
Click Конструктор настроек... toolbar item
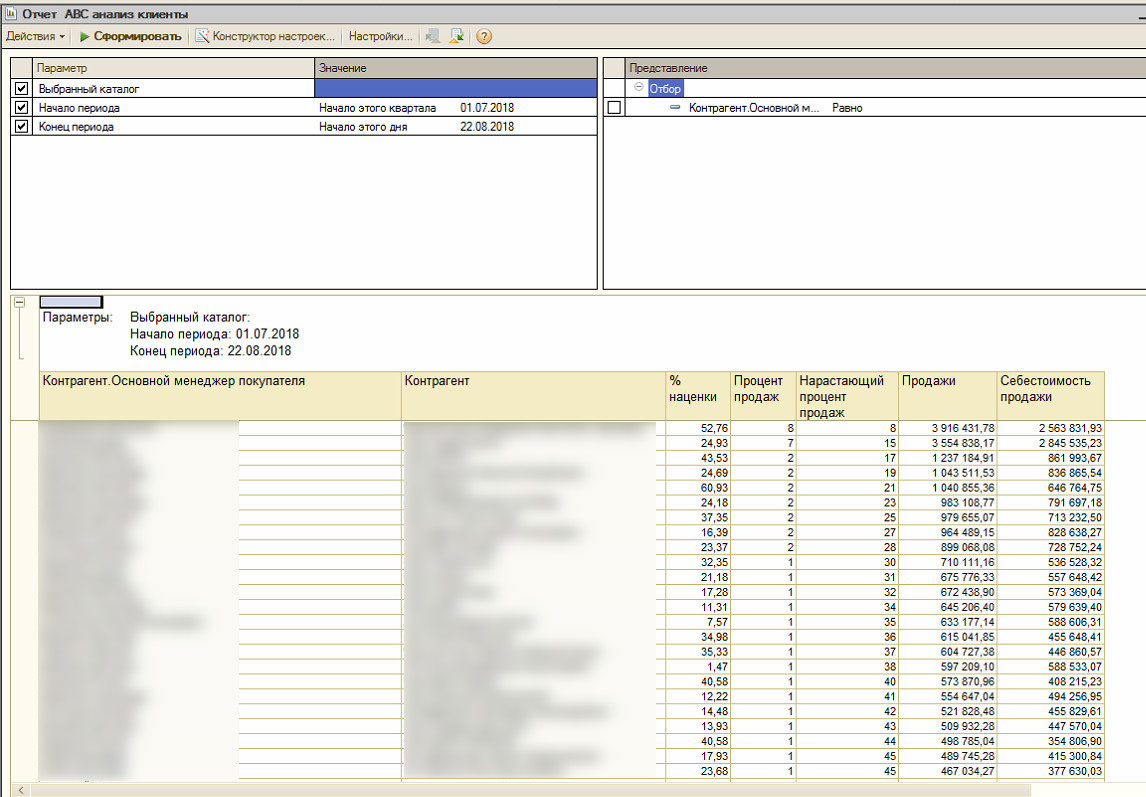coord(273,36)
